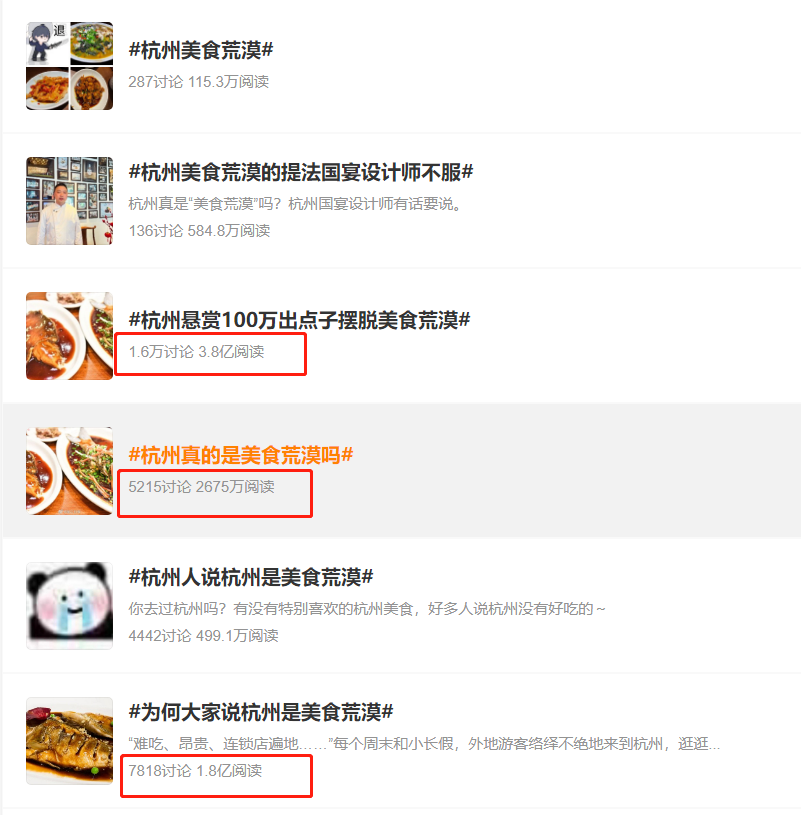Viewport: 801px width, 815px height.
Task: Click the crying panda meme thumbnail
Action: click(70, 606)
